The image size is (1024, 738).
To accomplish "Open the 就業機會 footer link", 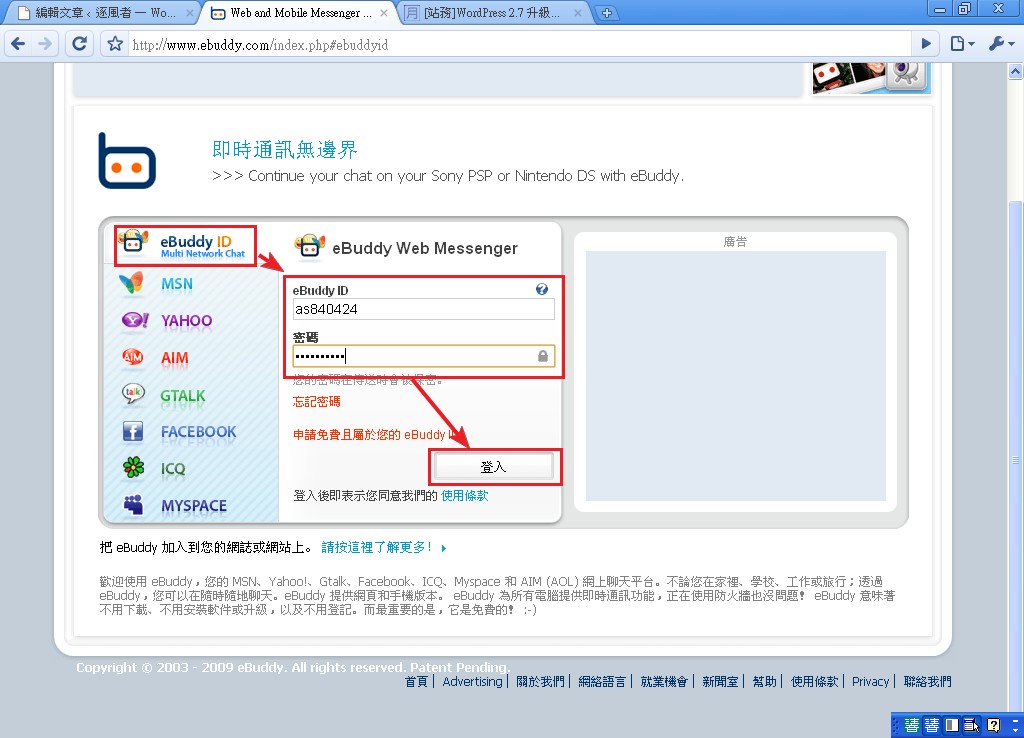I will [x=664, y=682].
